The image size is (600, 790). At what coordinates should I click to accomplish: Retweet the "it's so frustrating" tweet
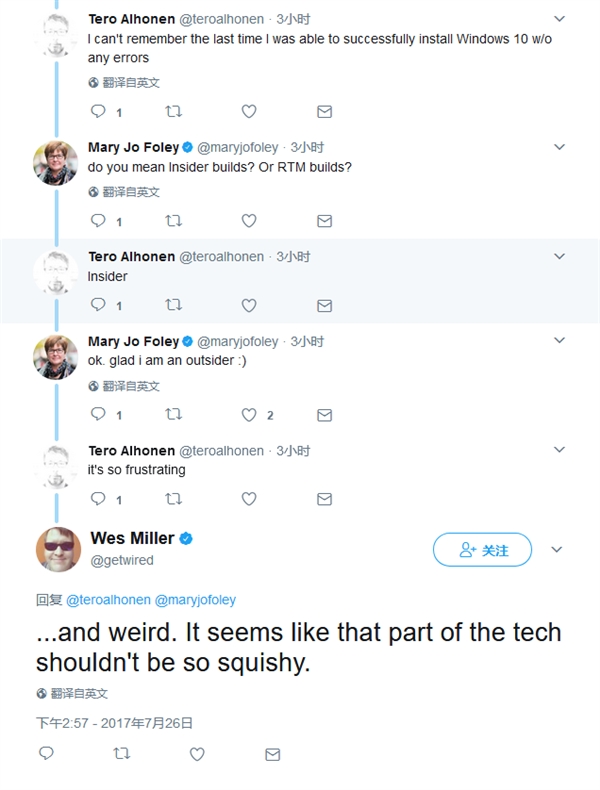(x=173, y=498)
